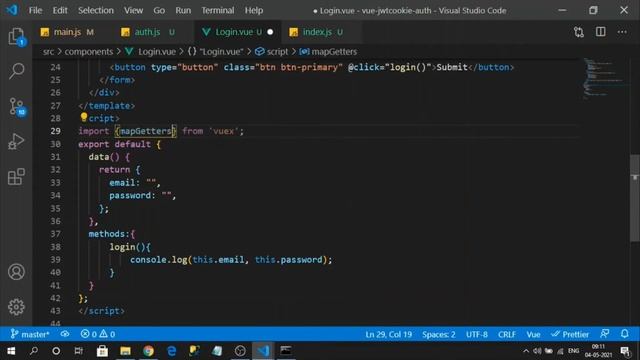This screenshot has height=360, width=640.
Task: Place cursor on the mapGetters import
Action: (146, 131)
